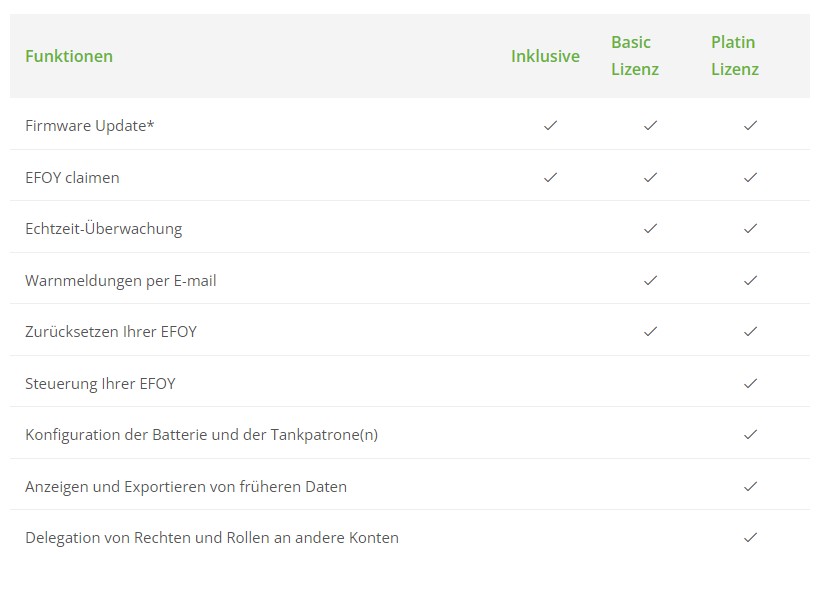Click Anzeigen und Exportieren row checkmark
Viewport: 821px width, 611px height.
pos(750,486)
